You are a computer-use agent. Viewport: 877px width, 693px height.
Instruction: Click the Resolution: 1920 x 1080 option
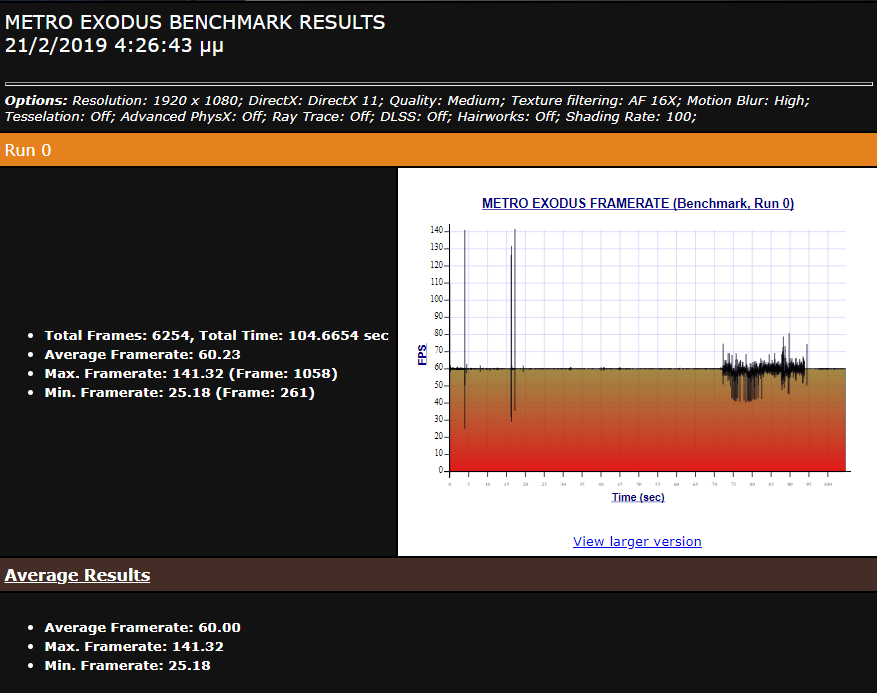click(157, 101)
